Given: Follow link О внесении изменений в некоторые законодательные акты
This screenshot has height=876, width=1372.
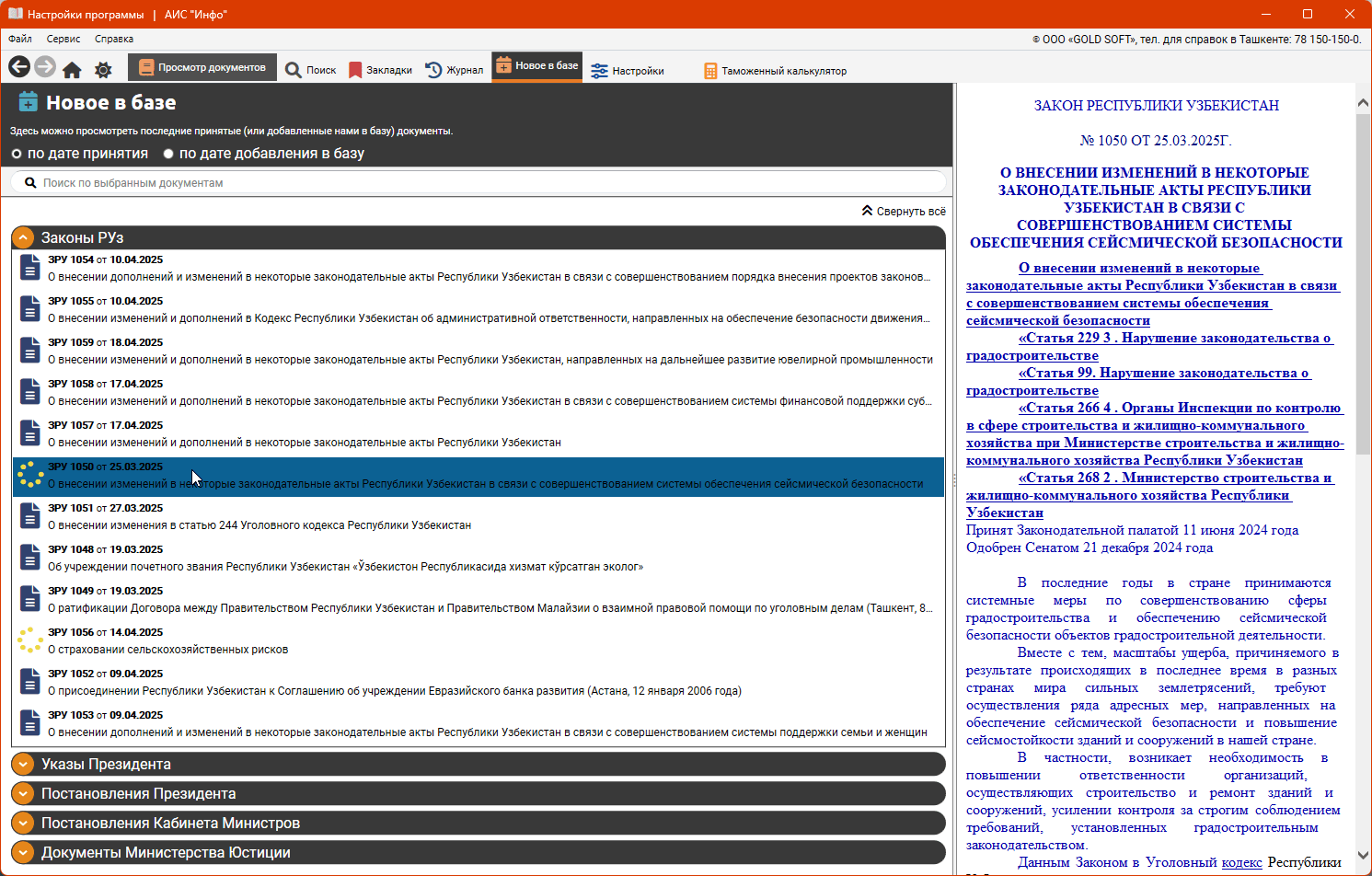Looking at the screenshot, I should (1152, 294).
